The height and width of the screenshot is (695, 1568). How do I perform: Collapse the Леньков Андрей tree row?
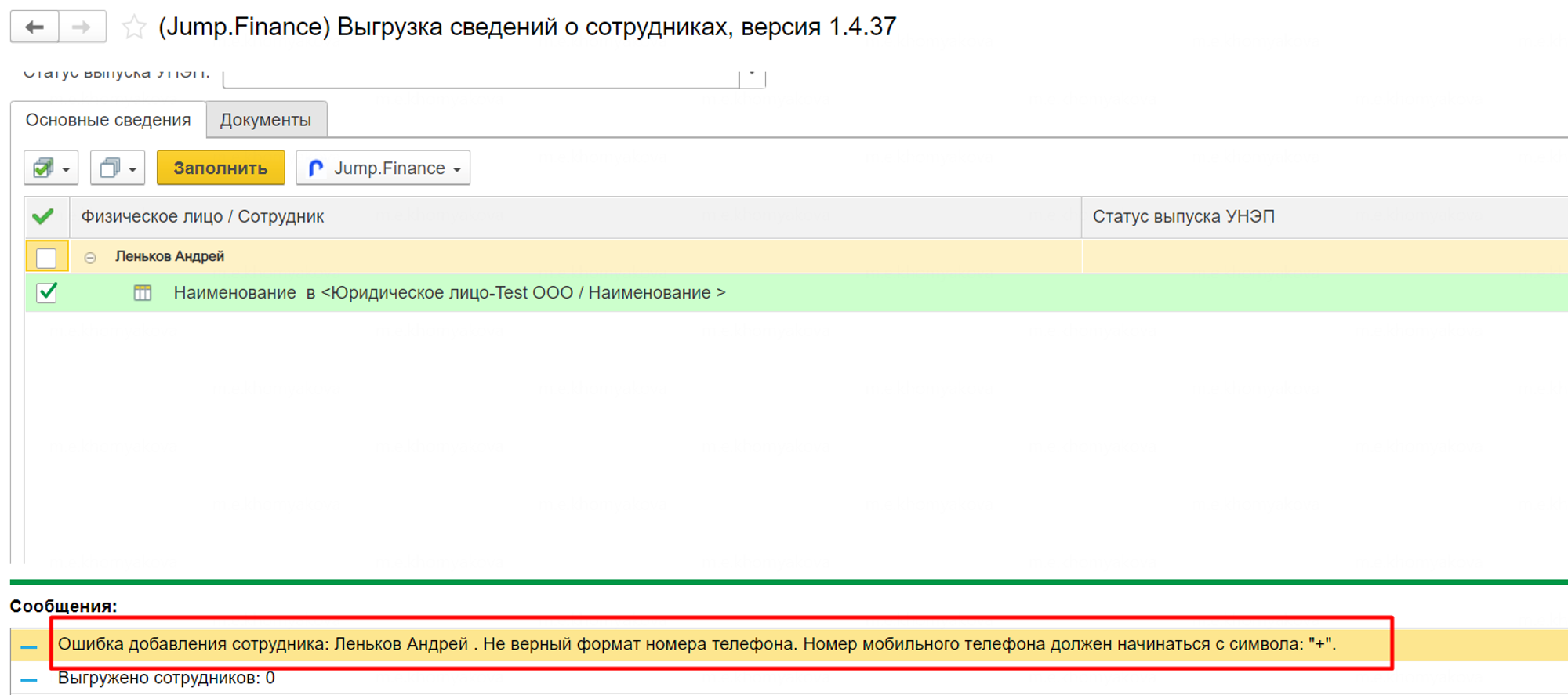click(x=90, y=258)
